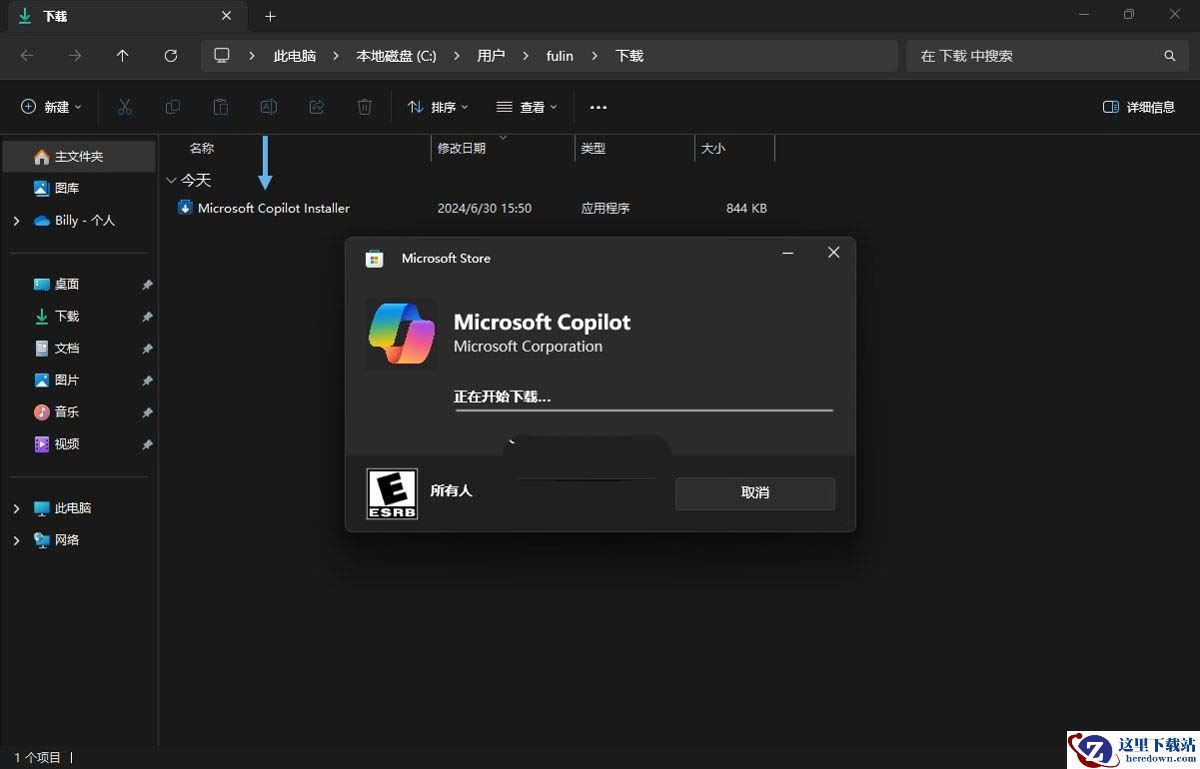1200x769 pixels.
Task: Select the Microsoft Copilot Installer file name
Action: click(274, 208)
